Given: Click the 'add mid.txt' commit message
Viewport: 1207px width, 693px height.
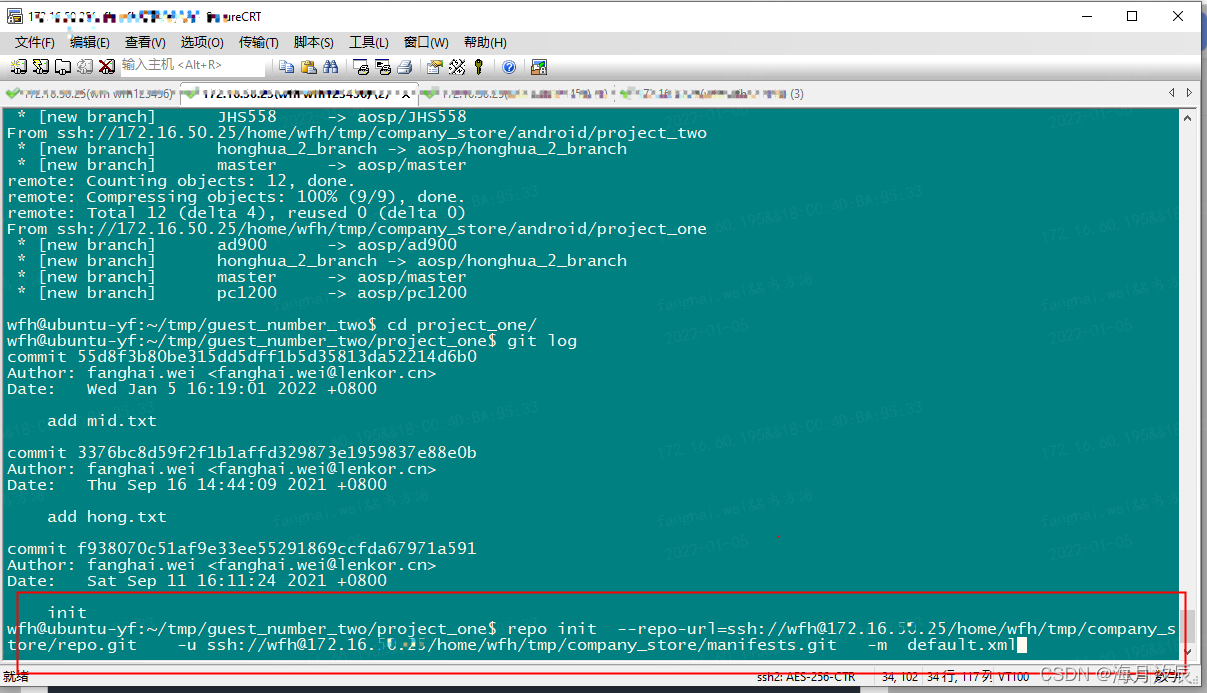Looking at the screenshot, I should tap(102, 420).
